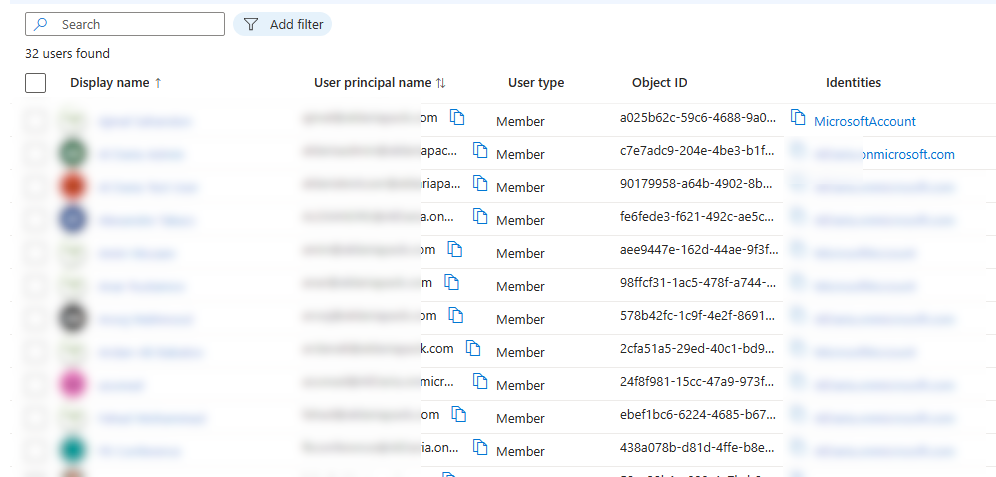
Task: Sort by Display name column header
Action: point(116,83)
